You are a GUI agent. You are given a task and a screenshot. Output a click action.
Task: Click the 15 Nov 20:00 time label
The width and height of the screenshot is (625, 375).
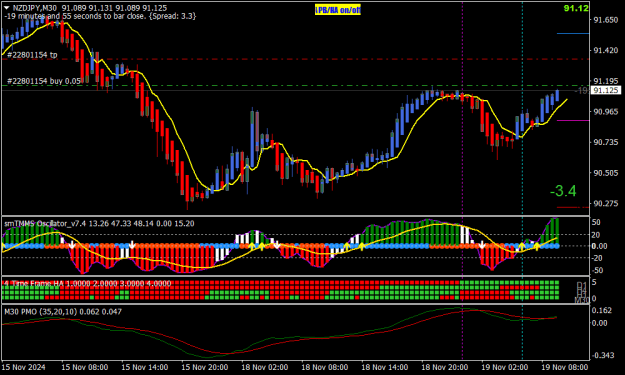pyautogui.click(x=205, y=367)
